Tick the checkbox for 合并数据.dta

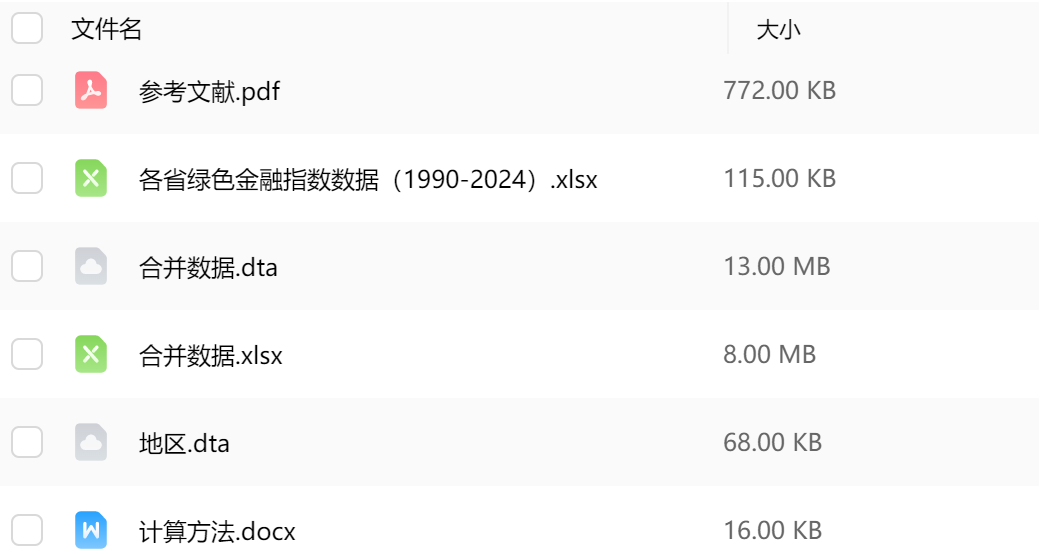[27, 267]
